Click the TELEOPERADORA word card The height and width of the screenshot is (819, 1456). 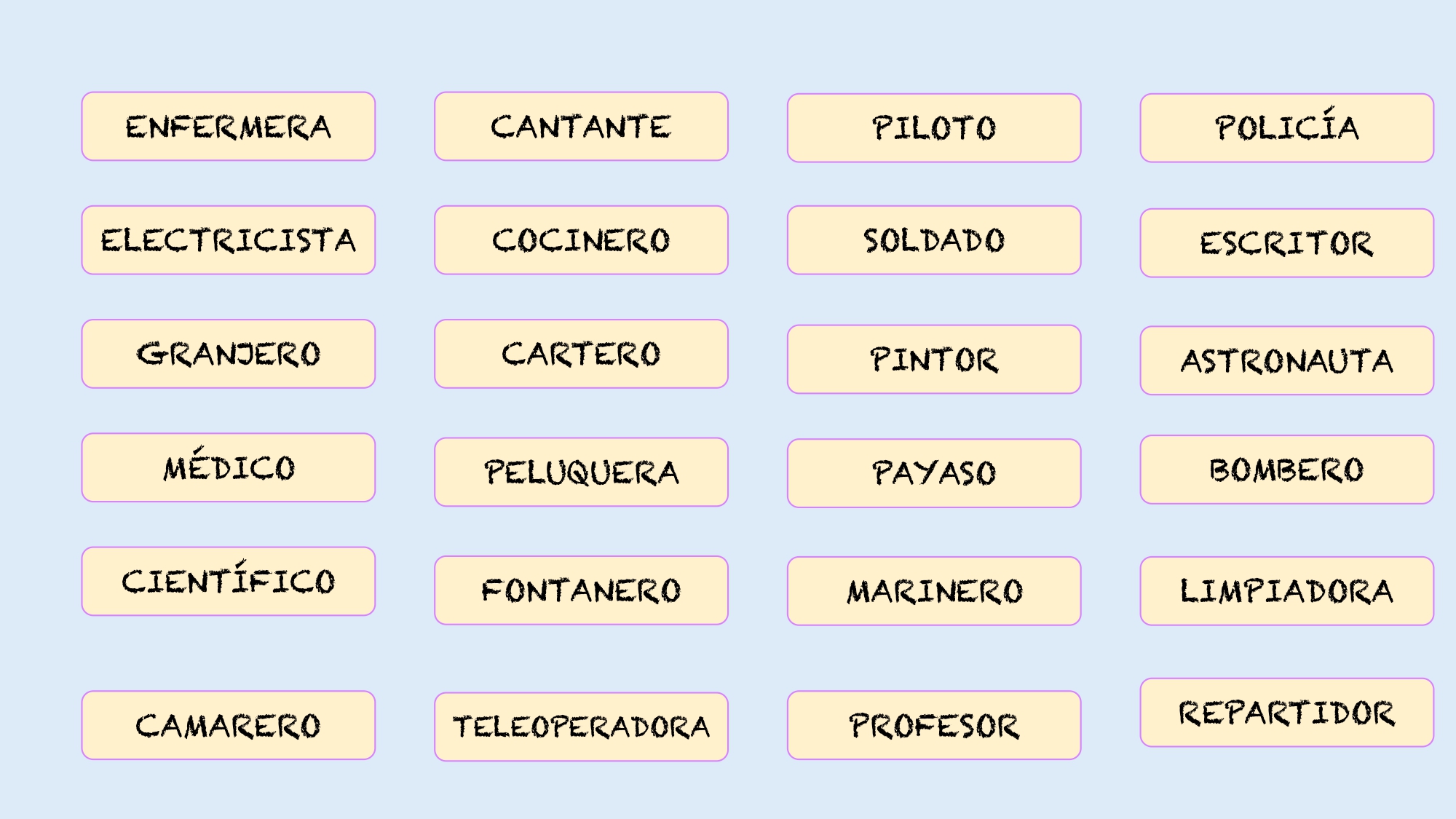581,727
